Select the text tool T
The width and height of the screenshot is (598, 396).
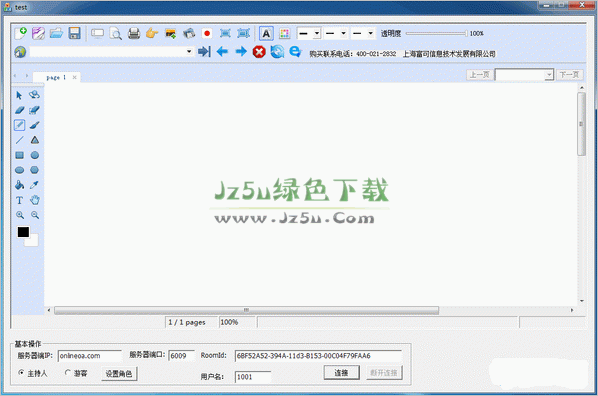(x=19, y=200)
